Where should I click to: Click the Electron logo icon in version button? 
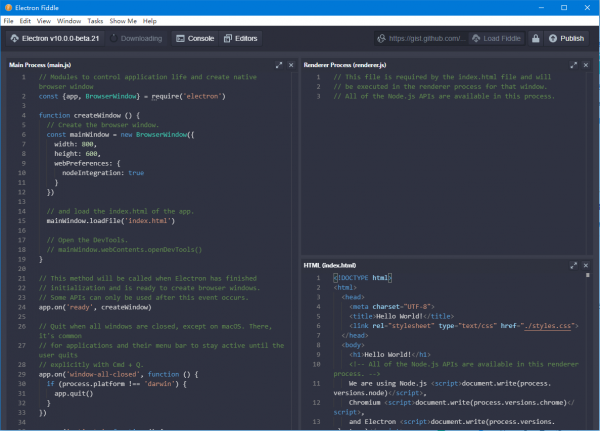point(15,38)
